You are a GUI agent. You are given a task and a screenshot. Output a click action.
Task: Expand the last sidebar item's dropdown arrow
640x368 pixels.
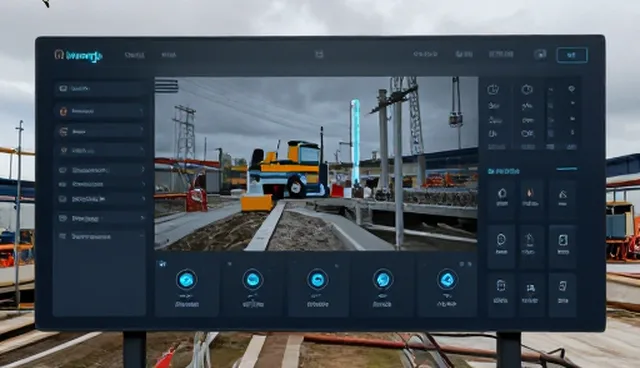point(141,236)
